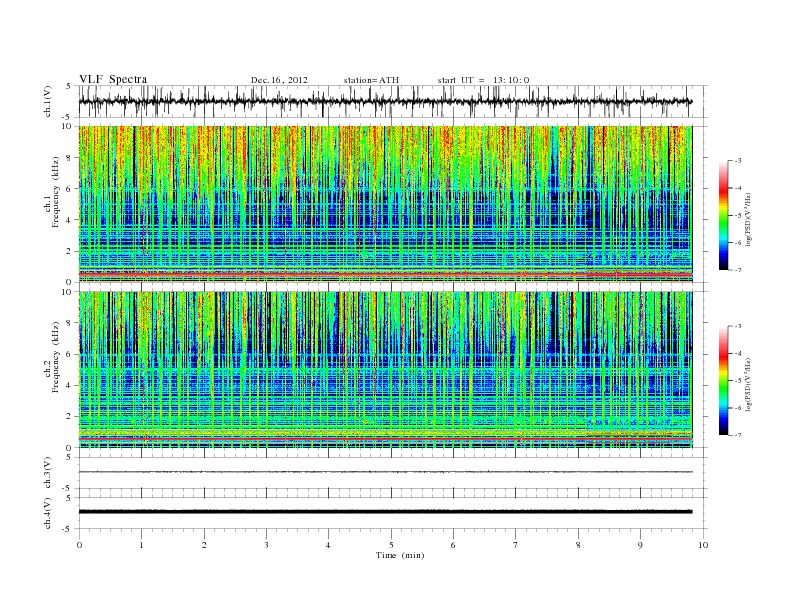The image size is (792, 612).
Task: Click the 'Dec. 16, 2012' date label
Action: [x=279, y=80]
